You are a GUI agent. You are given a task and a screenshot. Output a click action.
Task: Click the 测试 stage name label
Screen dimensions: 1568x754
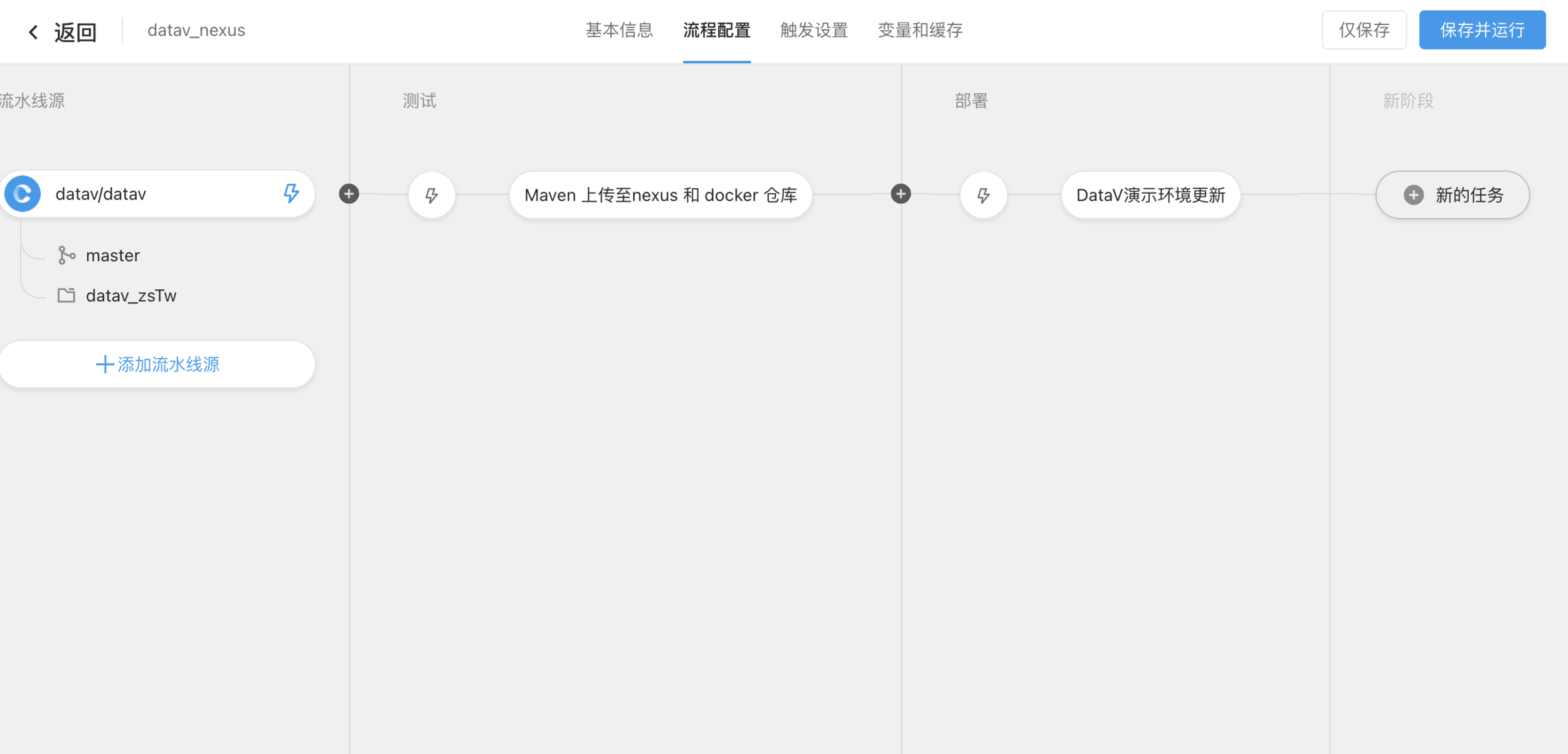[420, 101]
